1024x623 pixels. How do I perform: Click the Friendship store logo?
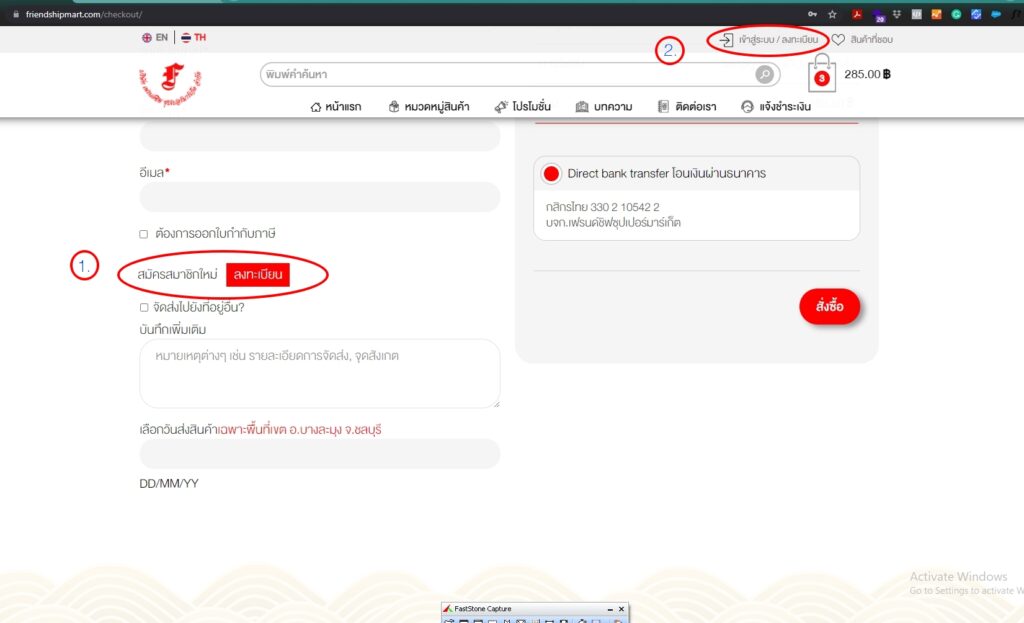pos(168,86)
